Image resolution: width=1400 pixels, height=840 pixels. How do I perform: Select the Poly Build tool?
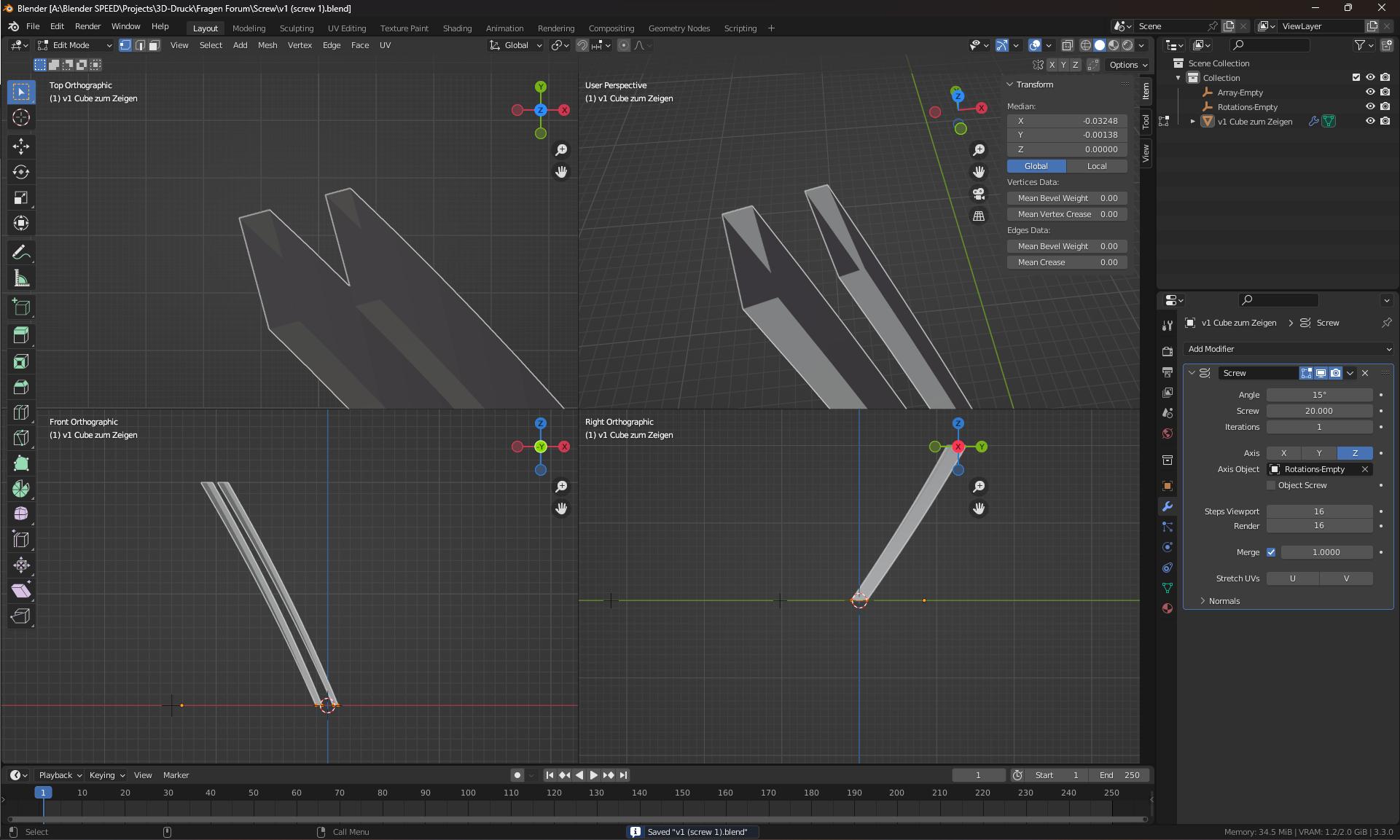pos(21,463)
